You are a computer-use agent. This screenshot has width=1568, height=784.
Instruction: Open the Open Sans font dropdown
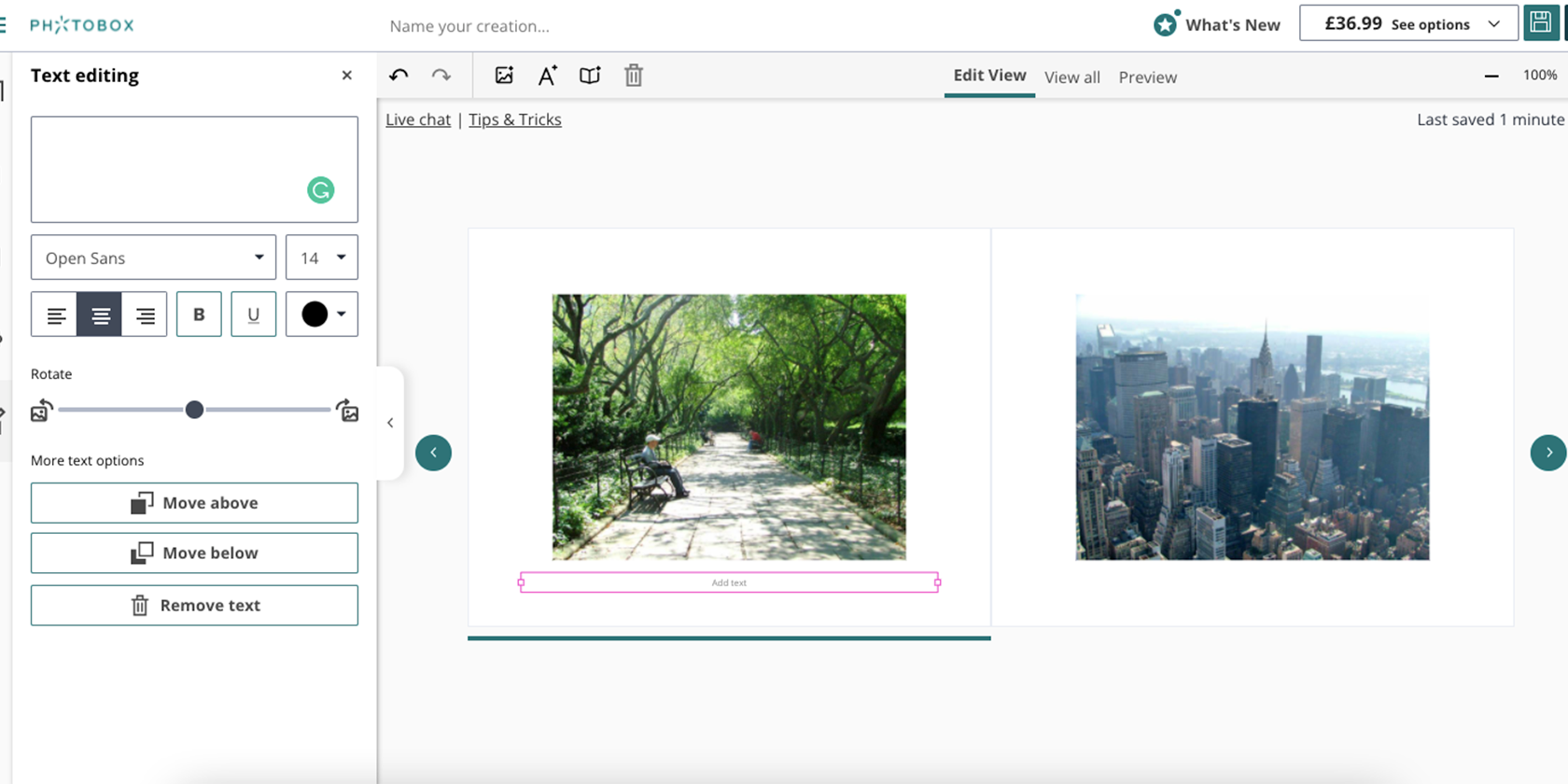153,258
